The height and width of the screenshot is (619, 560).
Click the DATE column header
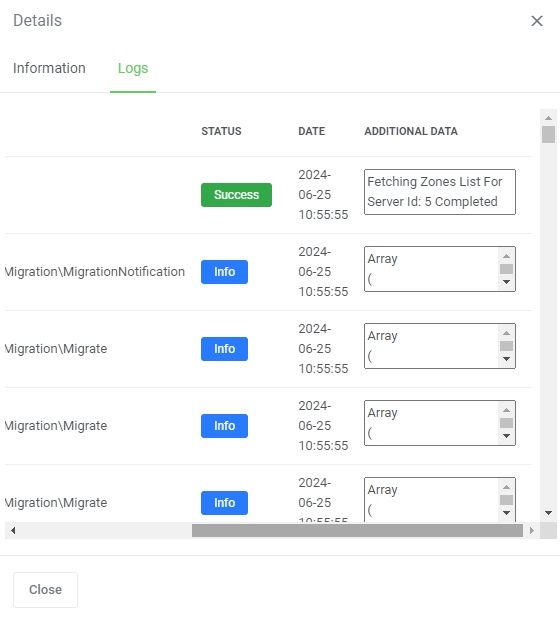[312, 131]
